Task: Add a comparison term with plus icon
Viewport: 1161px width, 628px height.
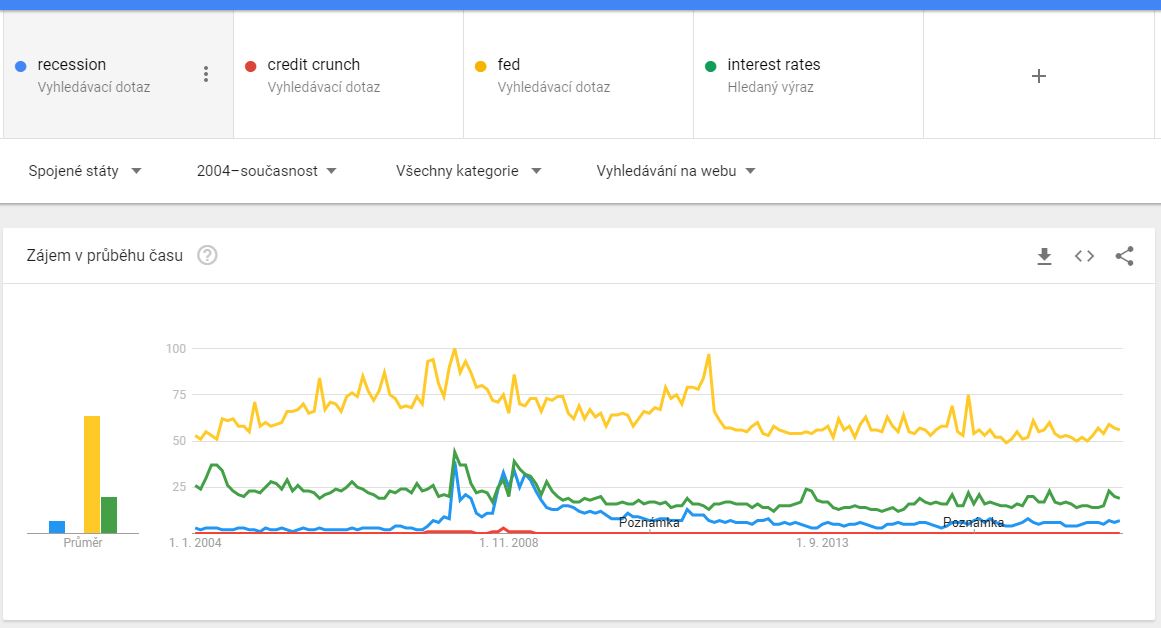Action: tap(1039, 76)
